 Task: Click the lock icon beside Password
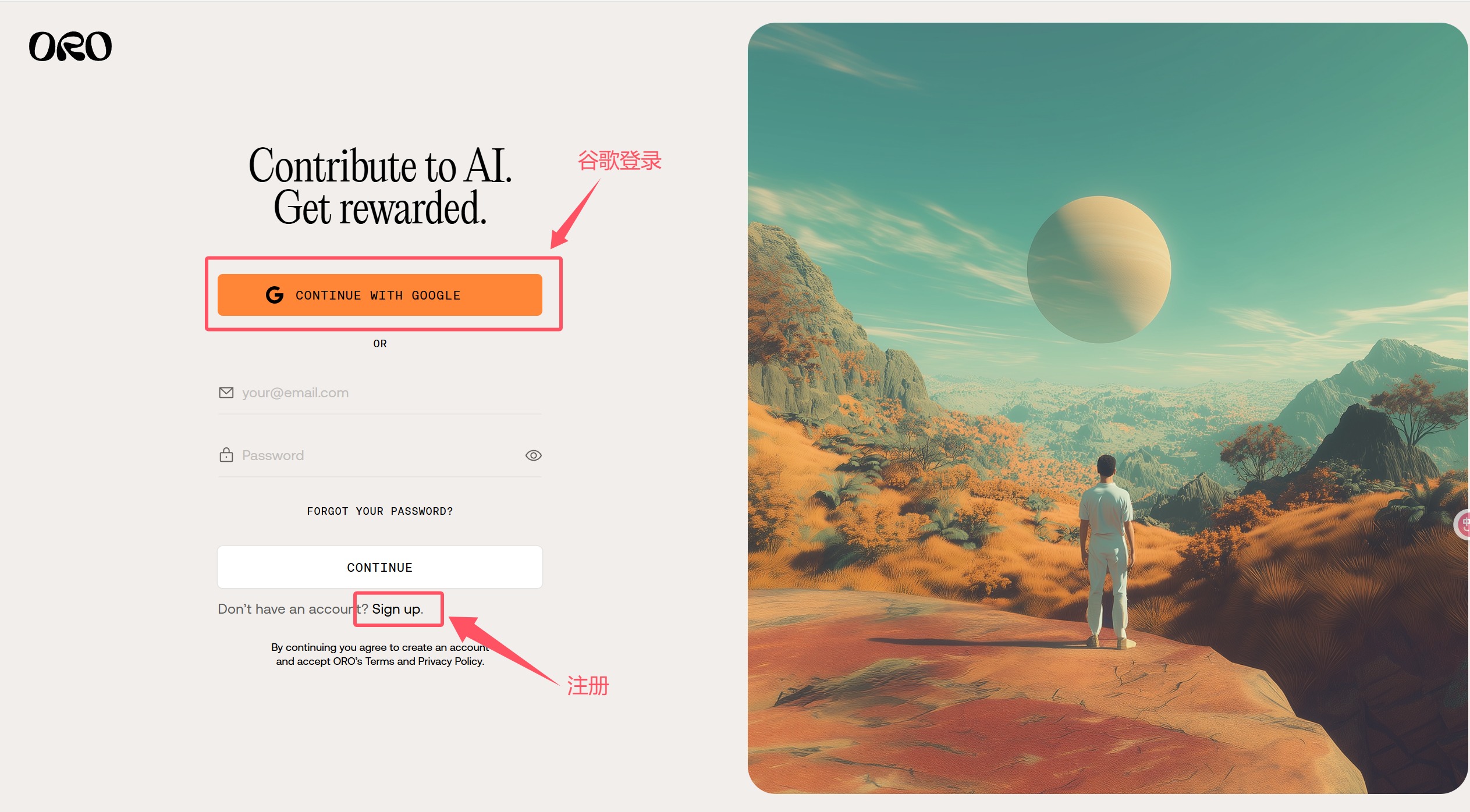pyautogui.click(x=226, y=455)
